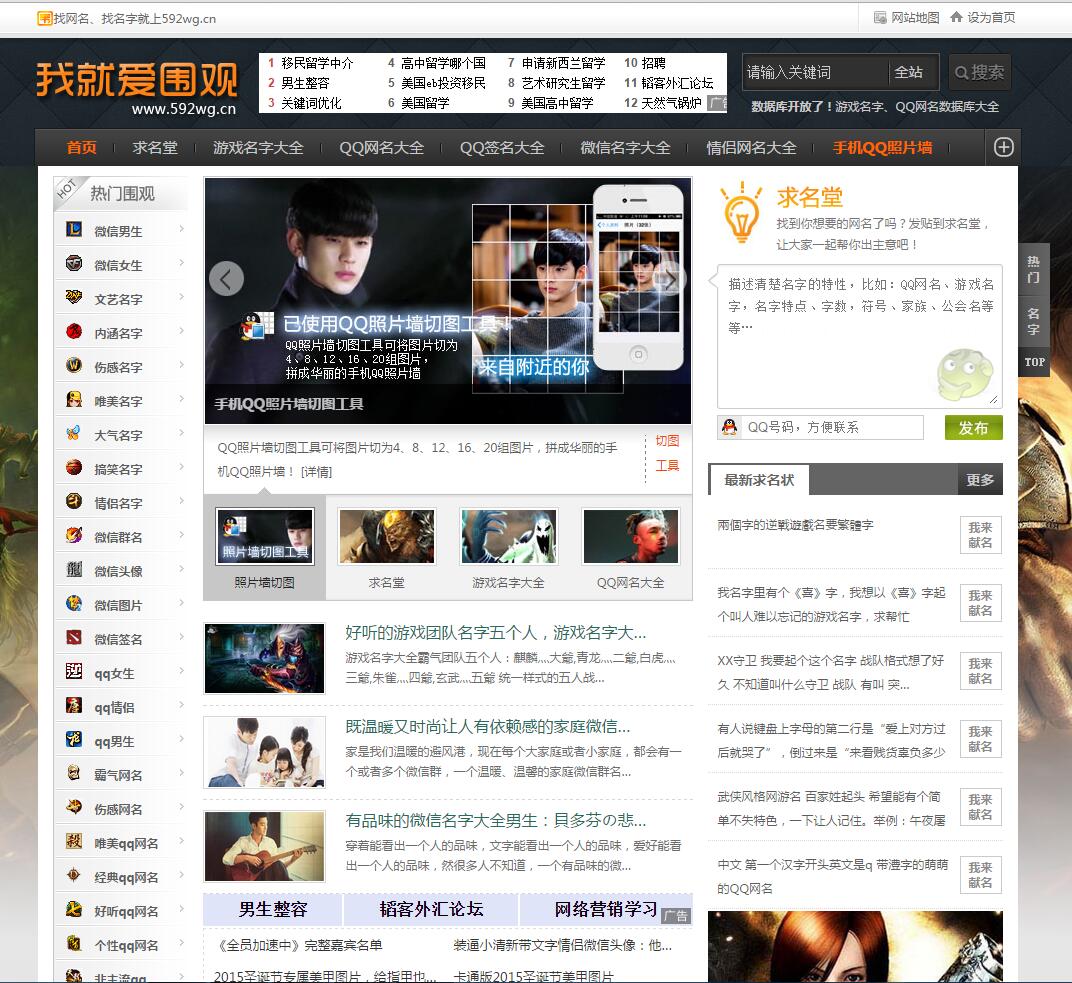
Task: Click 我来献名 for 兩個字的逆戰遊戲名
Action: (x=980, y=535)
